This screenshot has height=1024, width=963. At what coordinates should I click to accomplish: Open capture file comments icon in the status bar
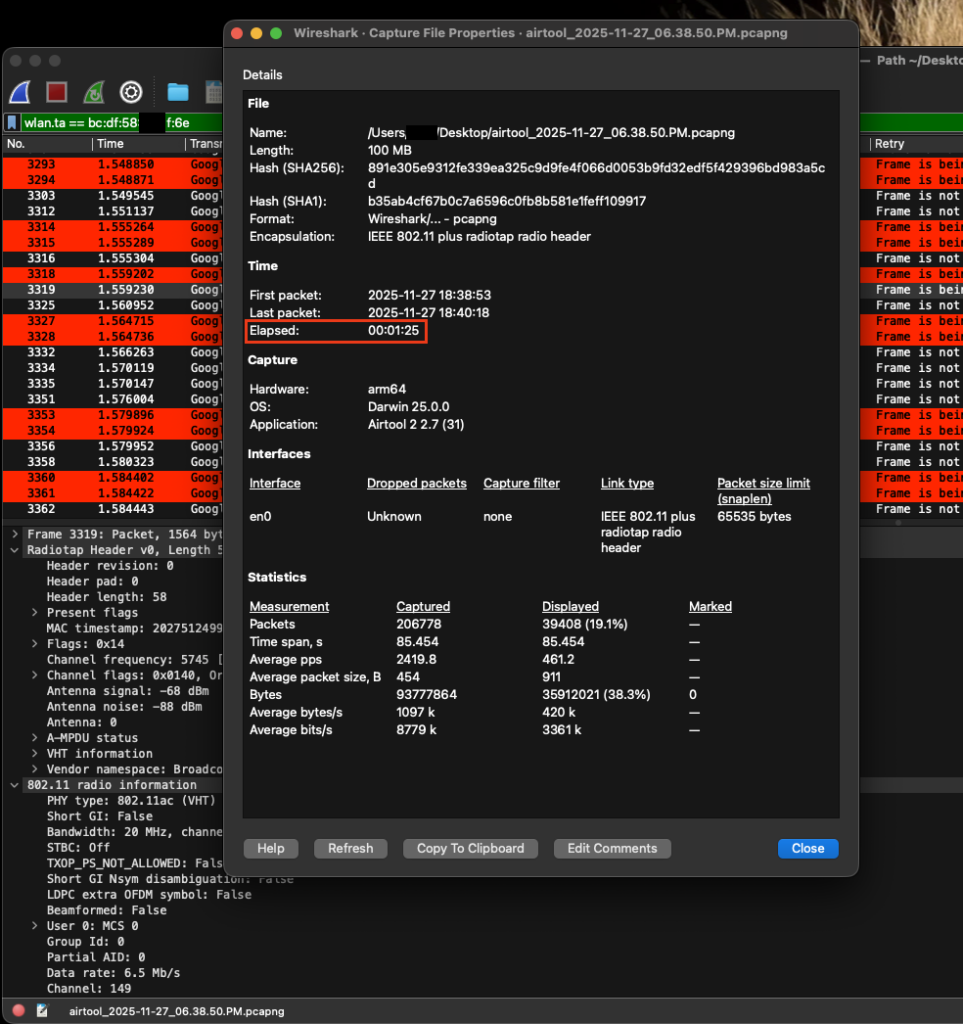(x=42, y=1011)
